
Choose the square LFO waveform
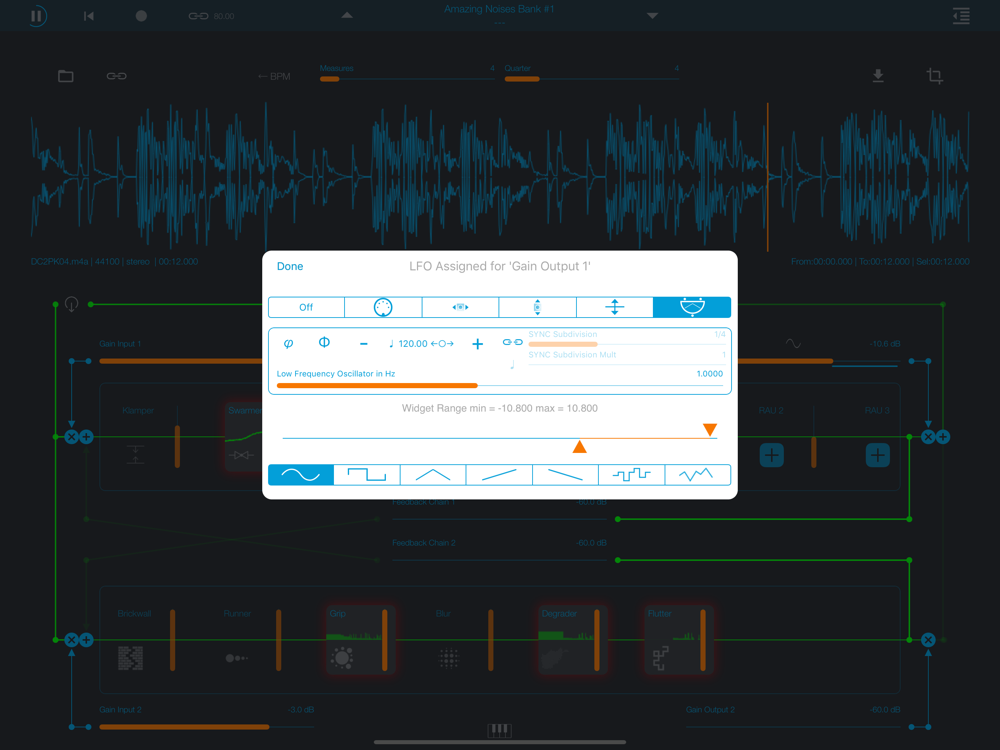coord(367,474)
